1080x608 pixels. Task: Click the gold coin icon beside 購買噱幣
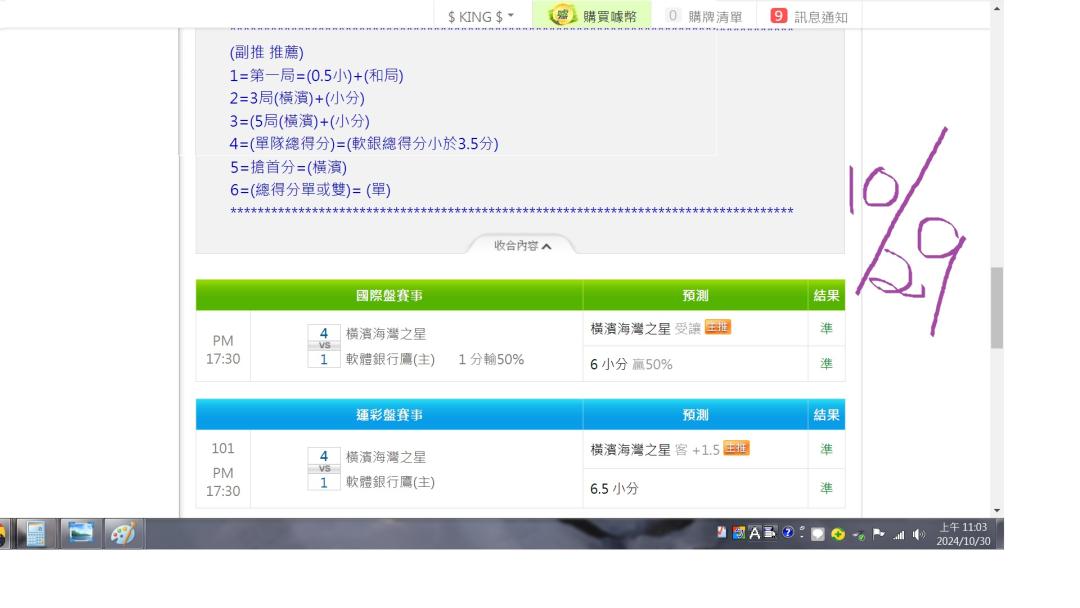pos(563,15)
